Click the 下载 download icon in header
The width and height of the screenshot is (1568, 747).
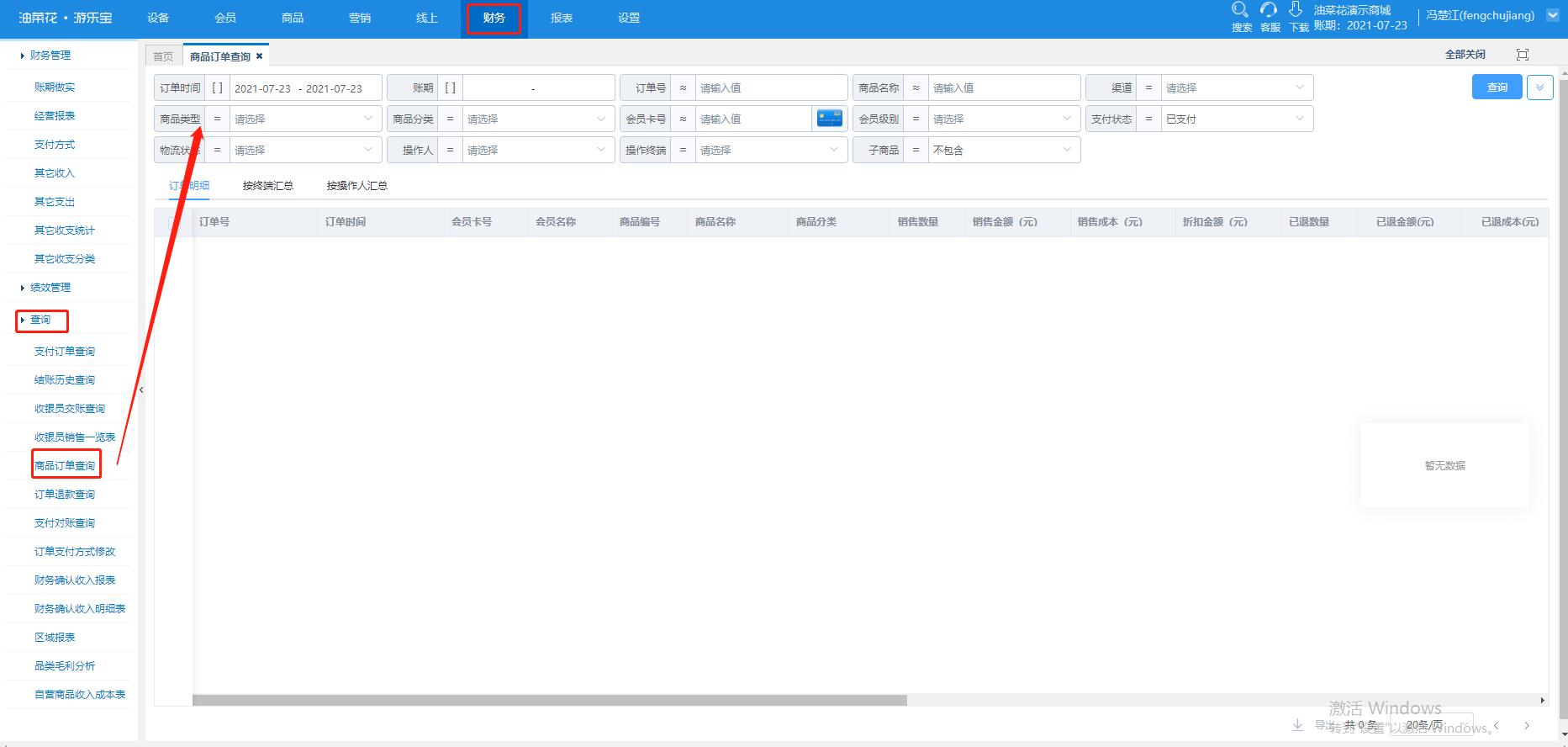[x=1296, y=10]
